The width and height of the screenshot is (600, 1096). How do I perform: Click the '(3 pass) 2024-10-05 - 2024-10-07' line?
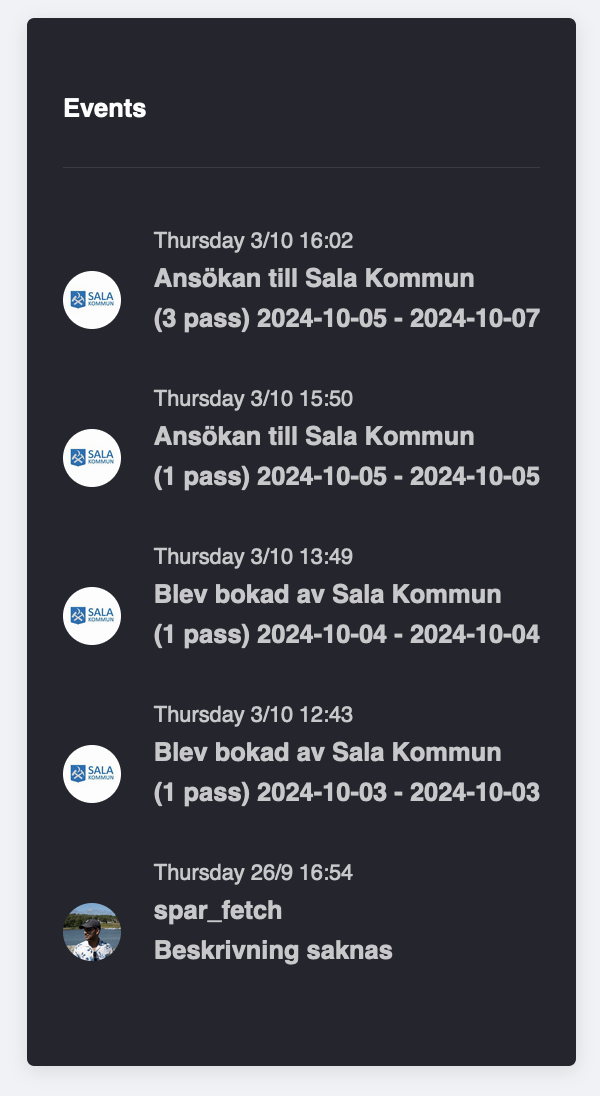(x=347, y=319)
